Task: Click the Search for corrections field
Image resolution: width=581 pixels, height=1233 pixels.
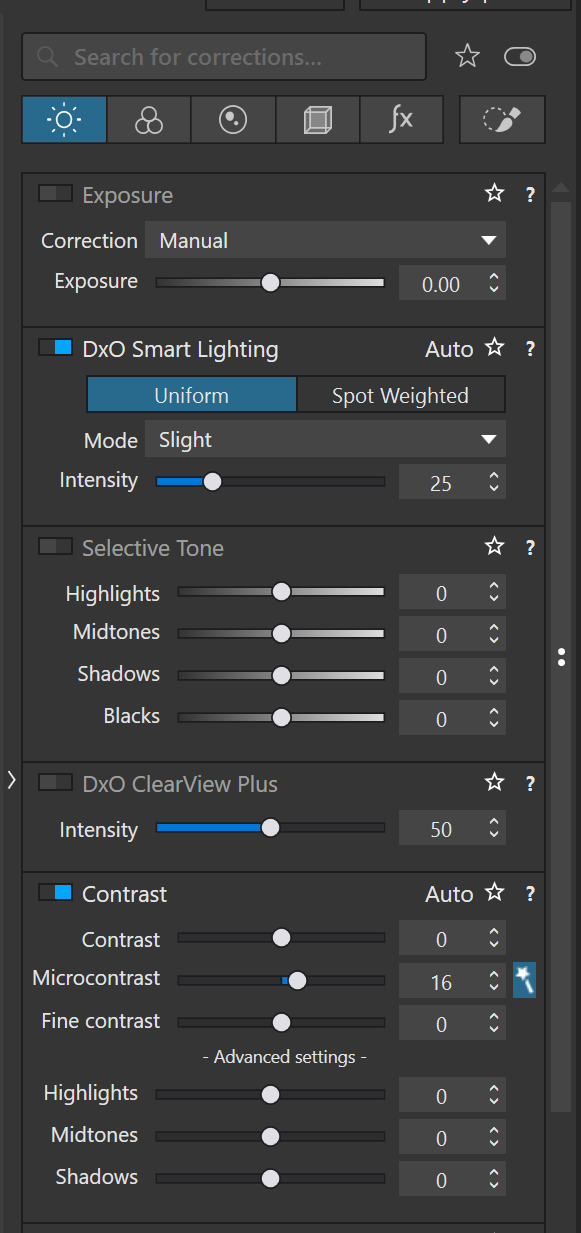Action: click(x=224, y=57)
